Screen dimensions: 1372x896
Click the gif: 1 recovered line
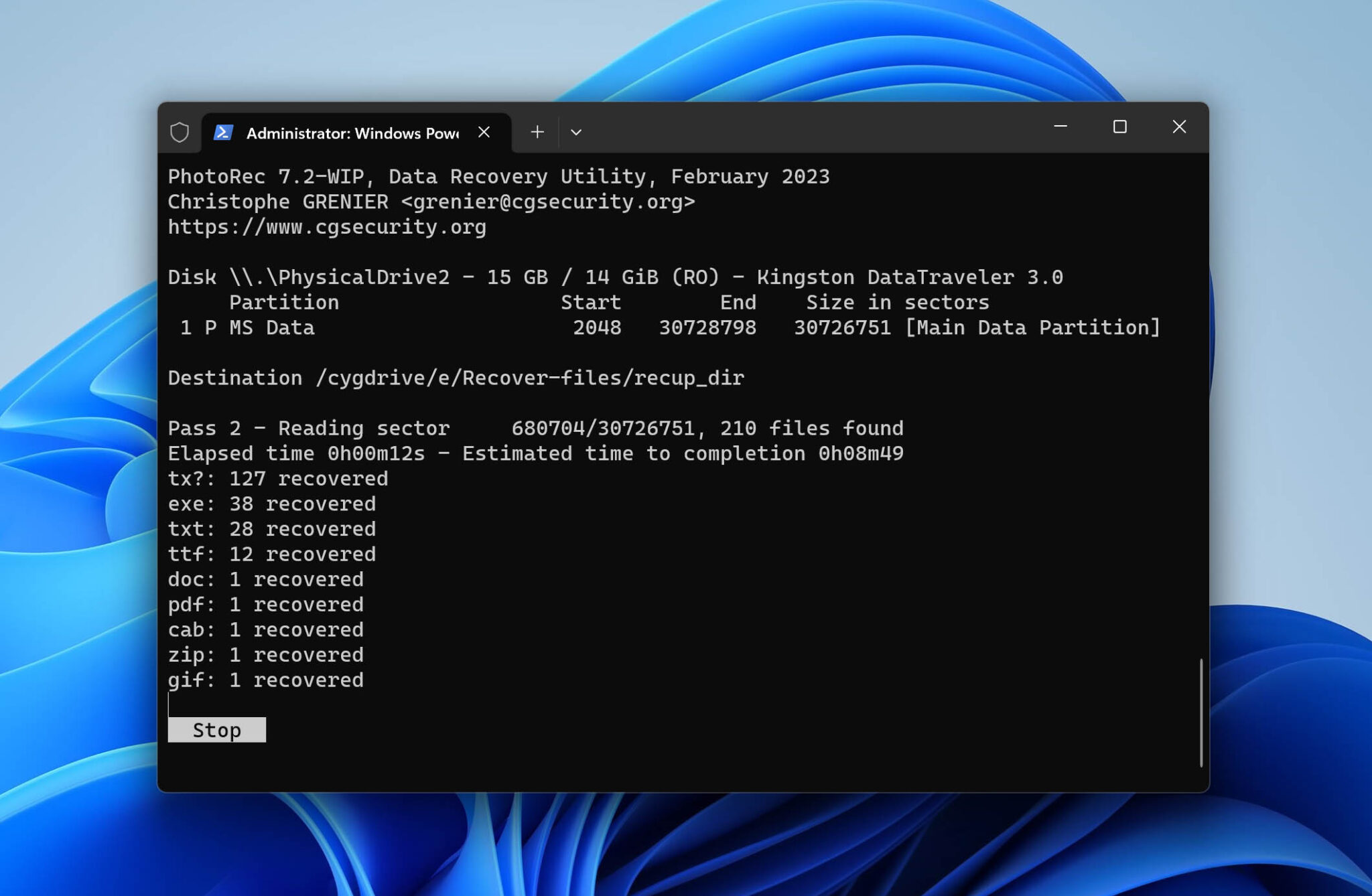click(x=266, y=680)
